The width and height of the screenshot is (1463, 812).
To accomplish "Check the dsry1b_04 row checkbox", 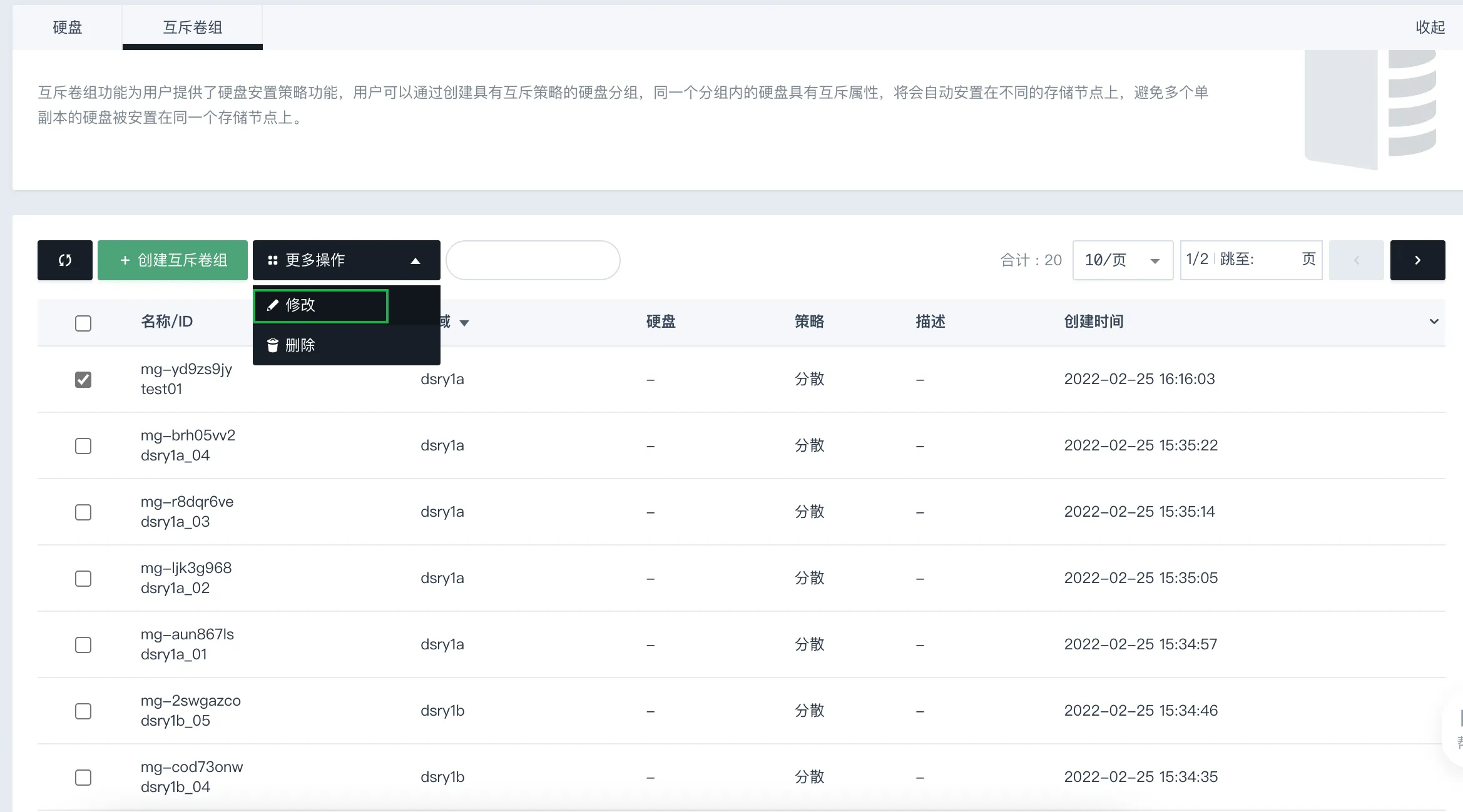I will (83, 778).
